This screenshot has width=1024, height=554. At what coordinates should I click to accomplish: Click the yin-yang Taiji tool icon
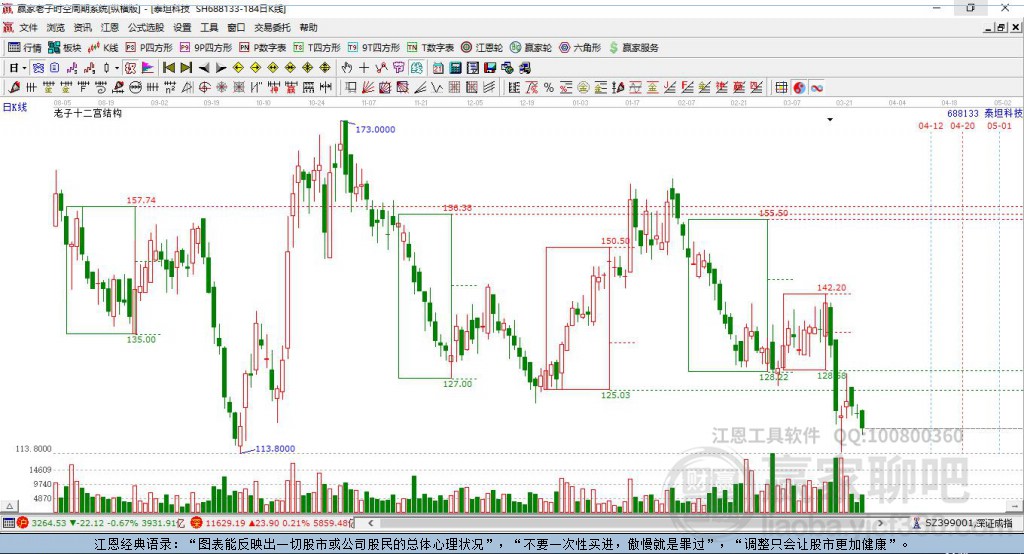[799, 88]
